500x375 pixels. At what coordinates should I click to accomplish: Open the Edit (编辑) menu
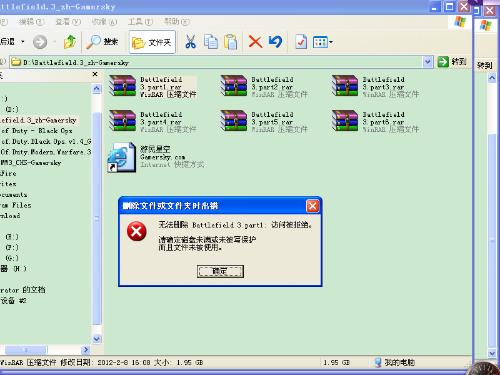coord(31,22)
